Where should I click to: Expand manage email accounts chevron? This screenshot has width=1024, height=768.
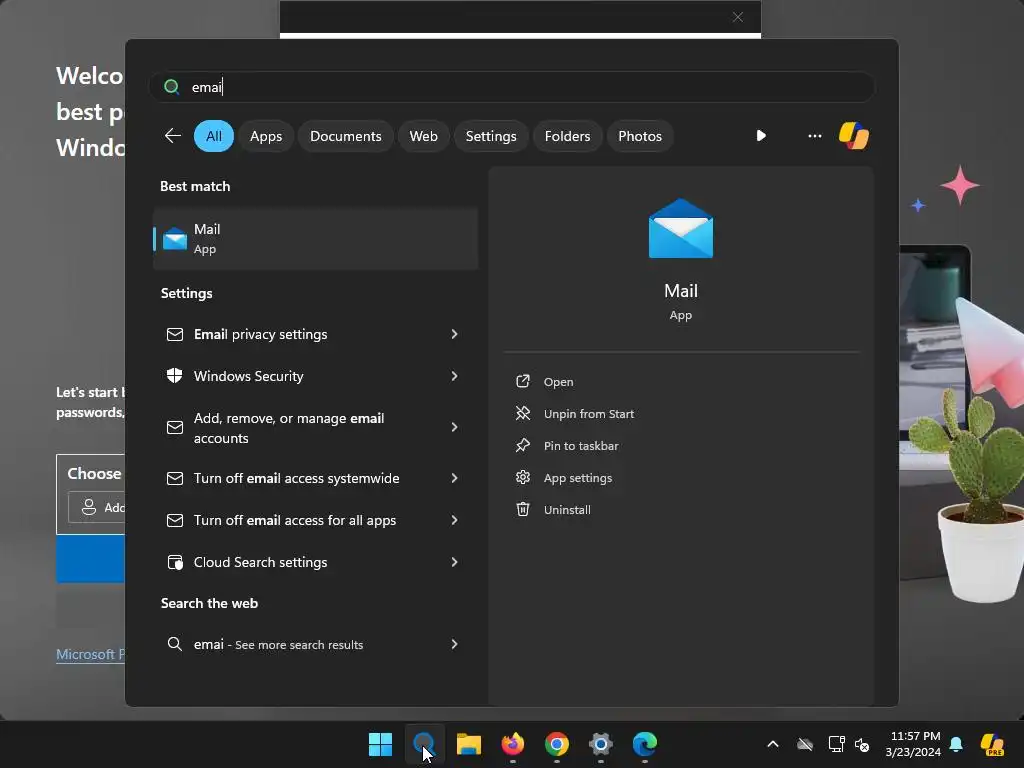pos(455,427)
